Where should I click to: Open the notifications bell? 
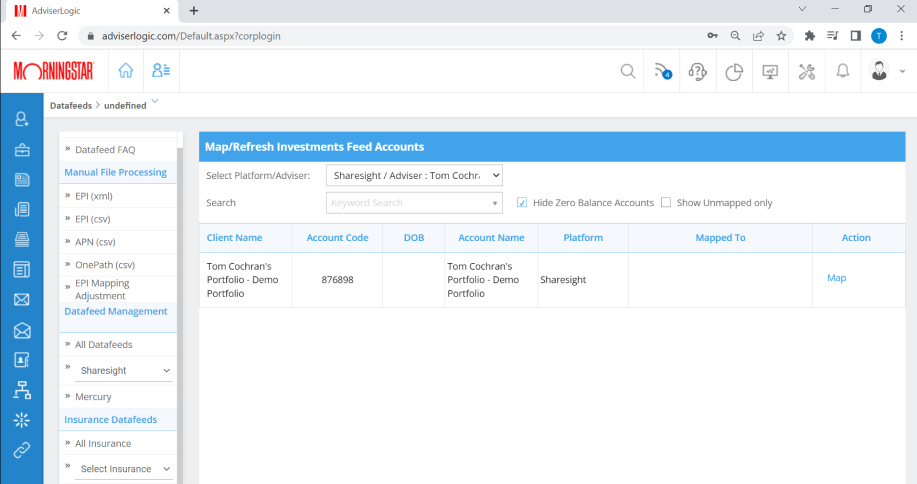click(x=843, y=71)
